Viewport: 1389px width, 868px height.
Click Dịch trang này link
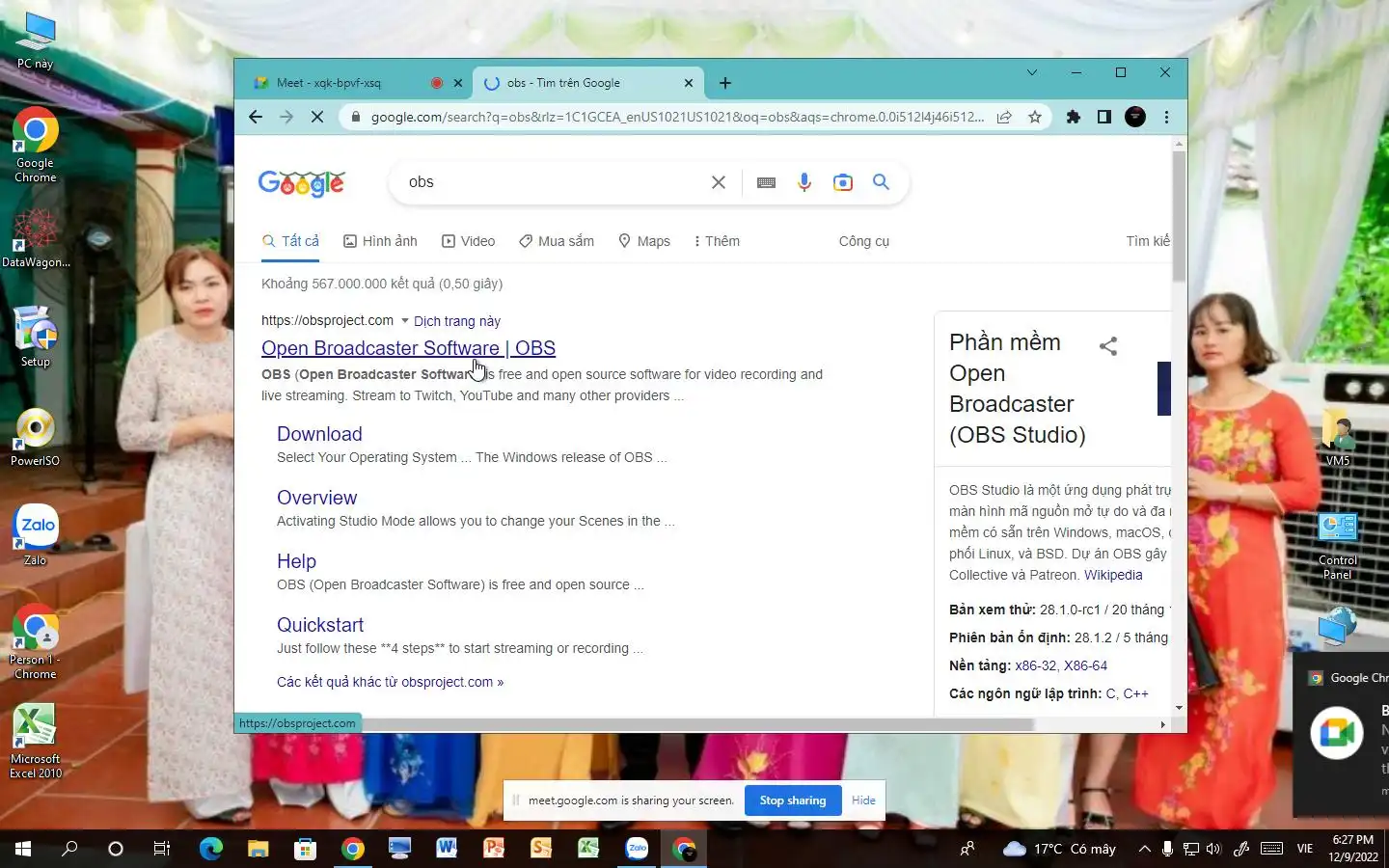coord(457,321)
